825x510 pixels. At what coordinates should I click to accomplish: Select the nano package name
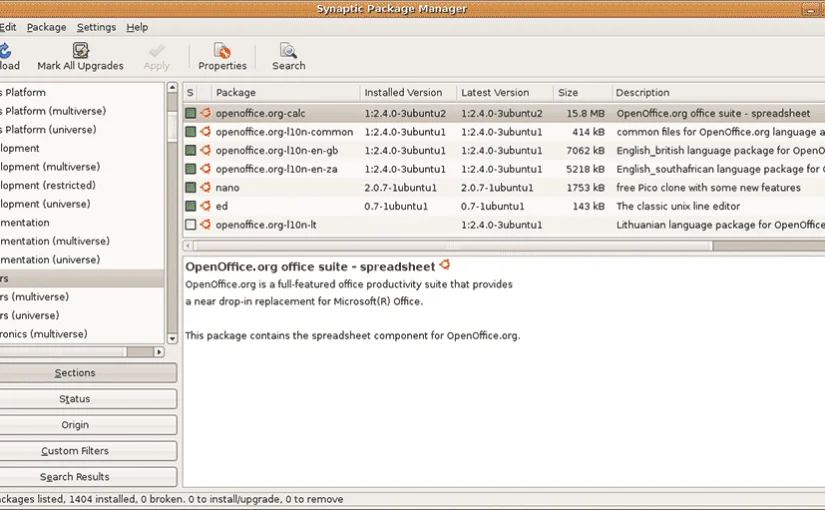(227, 188)
